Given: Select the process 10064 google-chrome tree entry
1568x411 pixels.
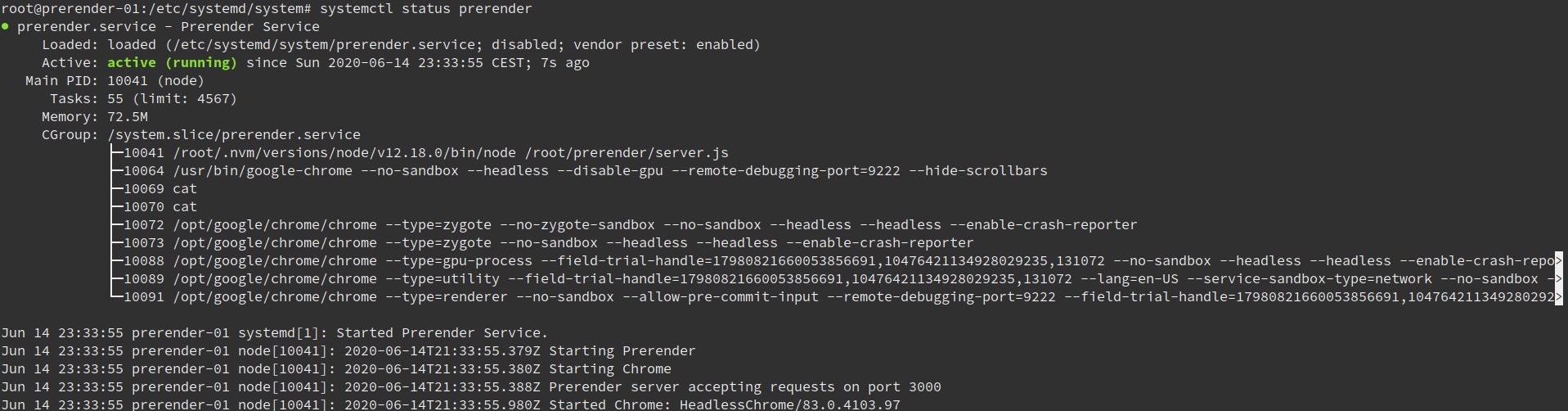Looking at the screenshot, I should [585, 170].
